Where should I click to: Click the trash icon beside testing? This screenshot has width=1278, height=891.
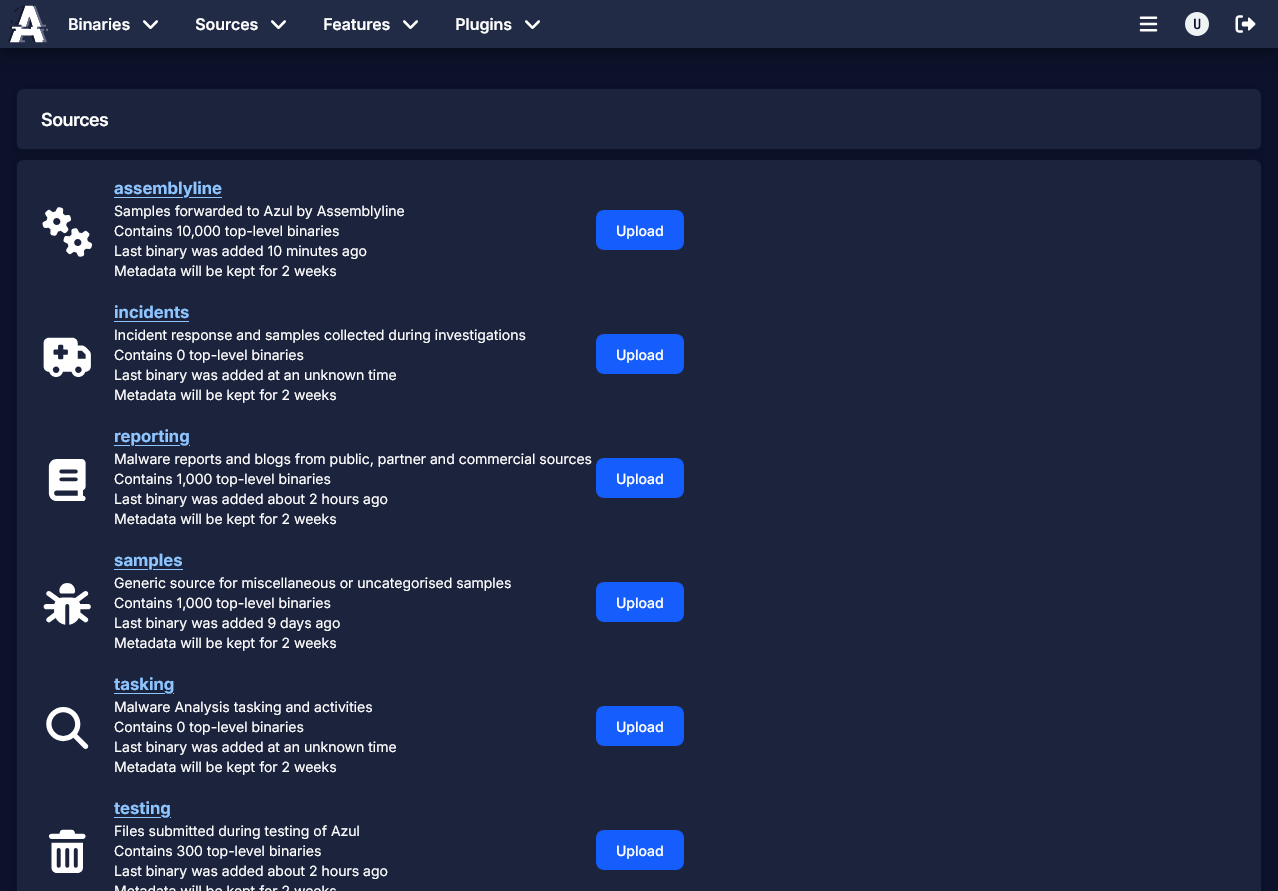[x=66, y=851]
